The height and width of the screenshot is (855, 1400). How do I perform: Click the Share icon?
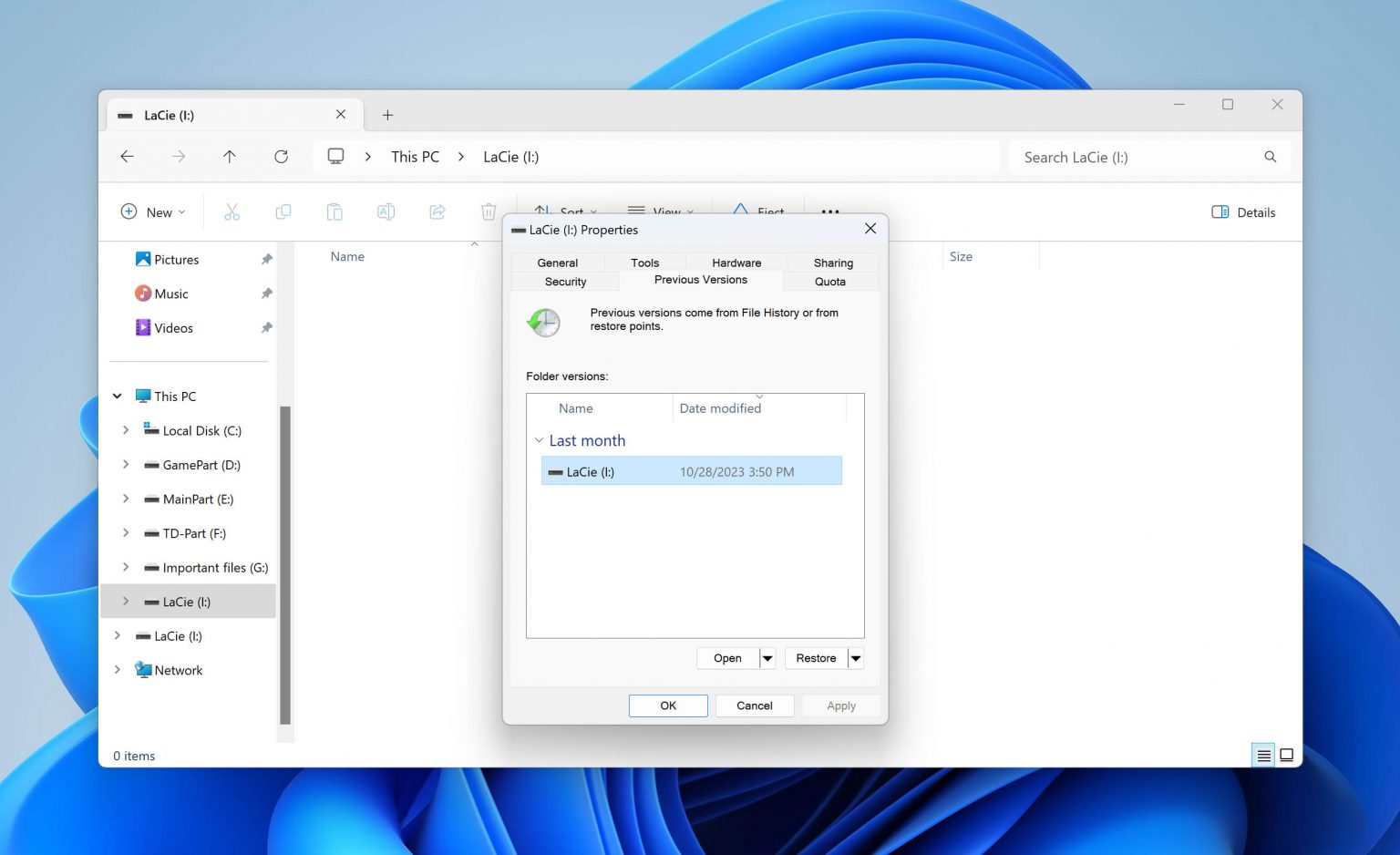437,211
